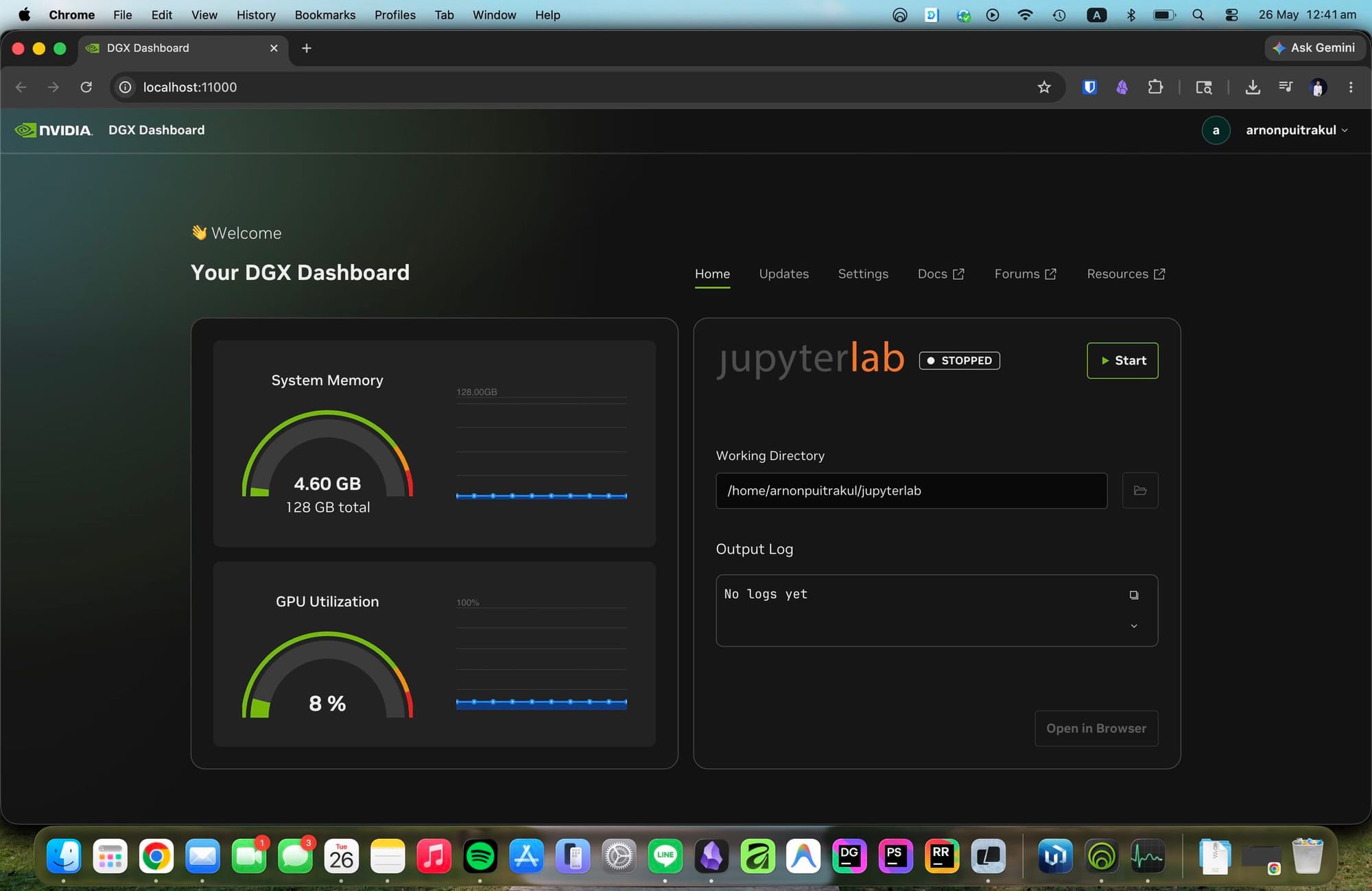Open the Wi-Fi status menu
The width and height of the screenshot is (1372, 891).
1025,15
